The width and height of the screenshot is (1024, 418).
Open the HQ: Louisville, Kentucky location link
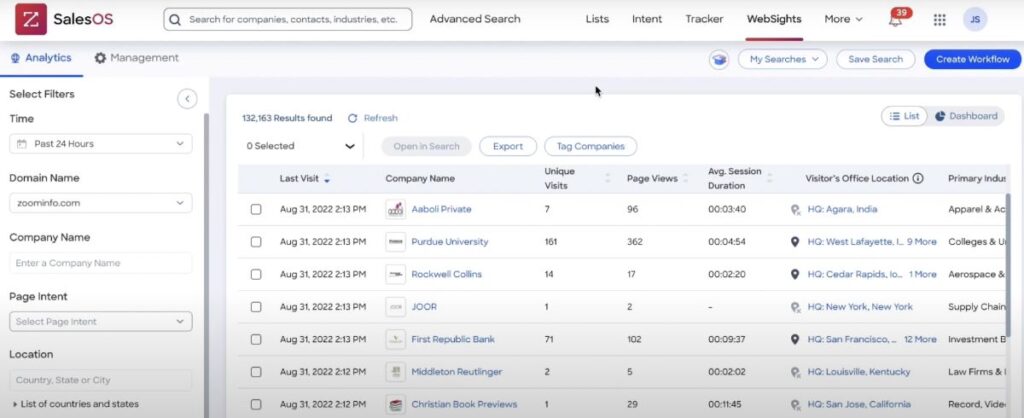tap(859, 372)
